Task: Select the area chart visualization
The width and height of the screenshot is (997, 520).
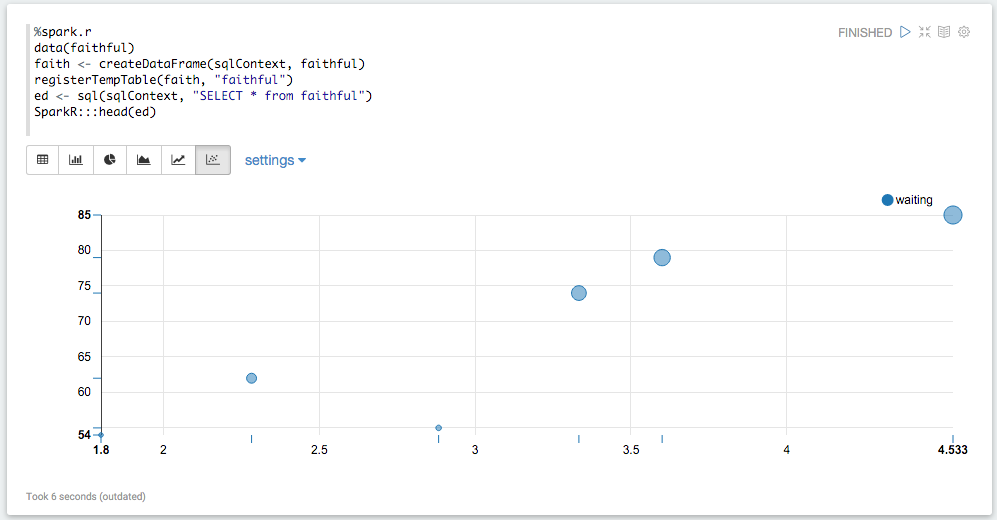Action: click(144, 160)
